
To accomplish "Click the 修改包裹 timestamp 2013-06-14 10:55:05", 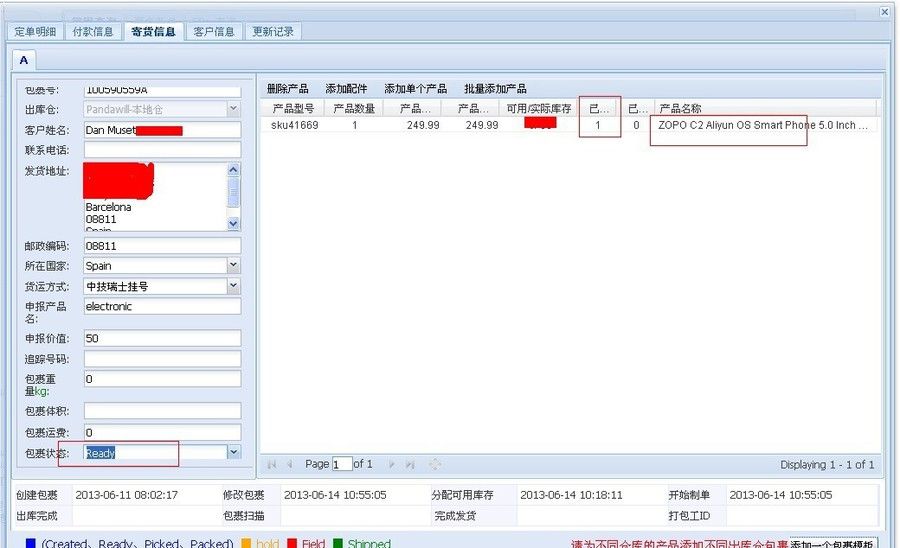I will [x=335, y=495].
